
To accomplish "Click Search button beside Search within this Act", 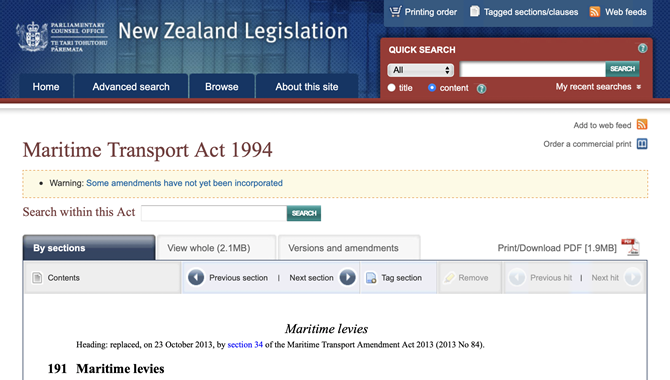I will click(x=304, y=213).
